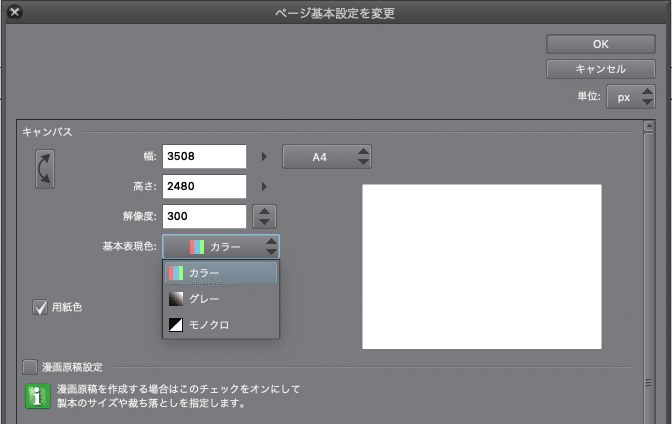Select モノクロ option in color dropdown list
Viewport: 672px width, 424px height.
point(221,325)
